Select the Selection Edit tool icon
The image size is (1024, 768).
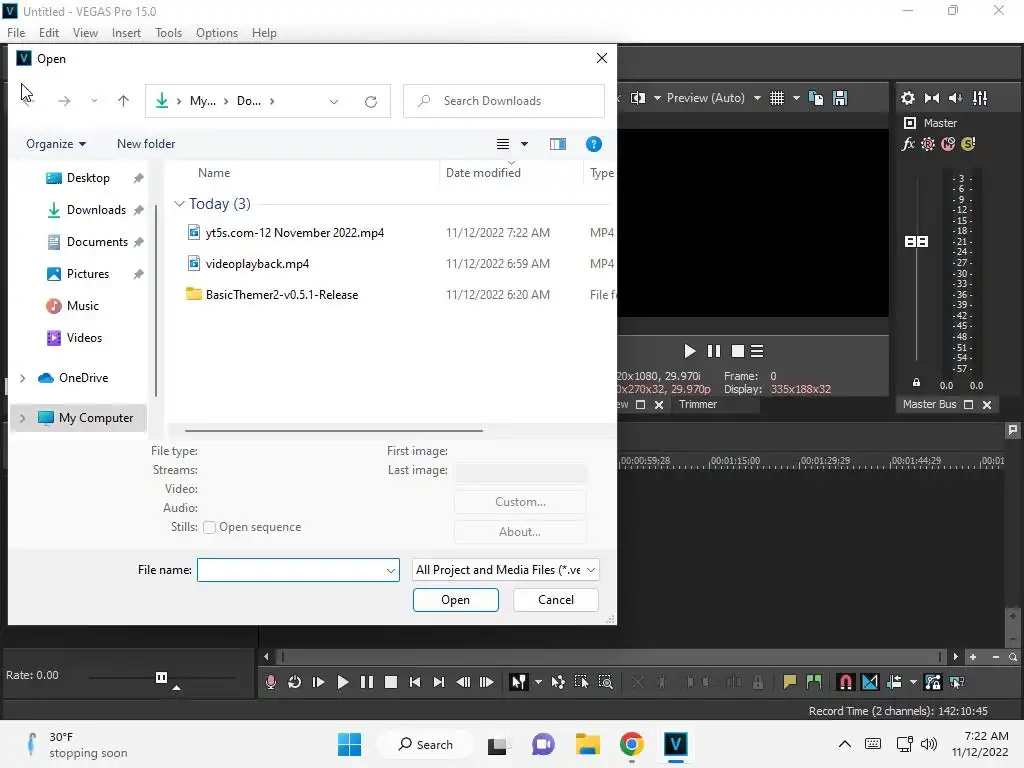coord(581,682)
